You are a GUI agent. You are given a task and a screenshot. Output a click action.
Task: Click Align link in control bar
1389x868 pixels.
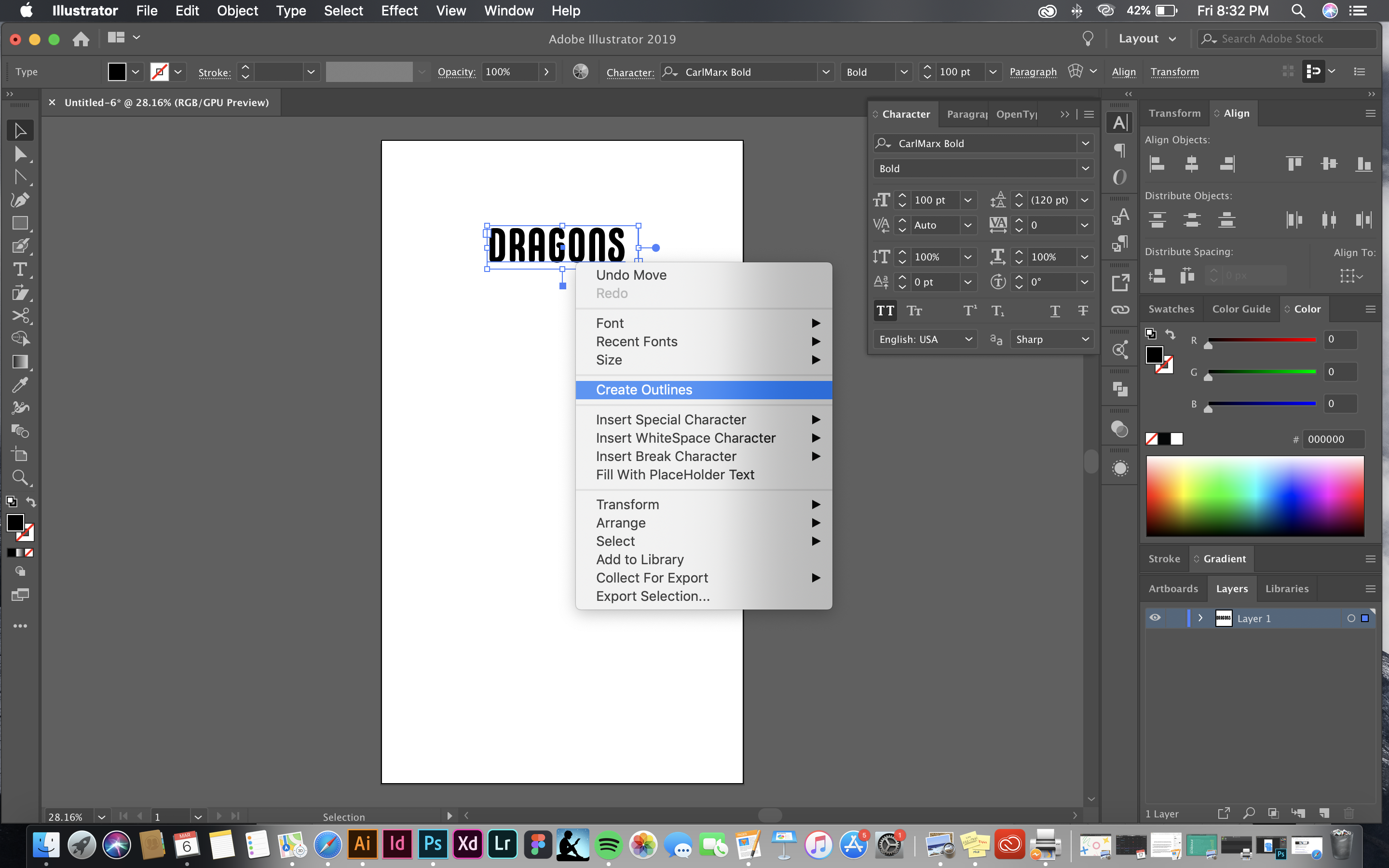[1123, 72]
